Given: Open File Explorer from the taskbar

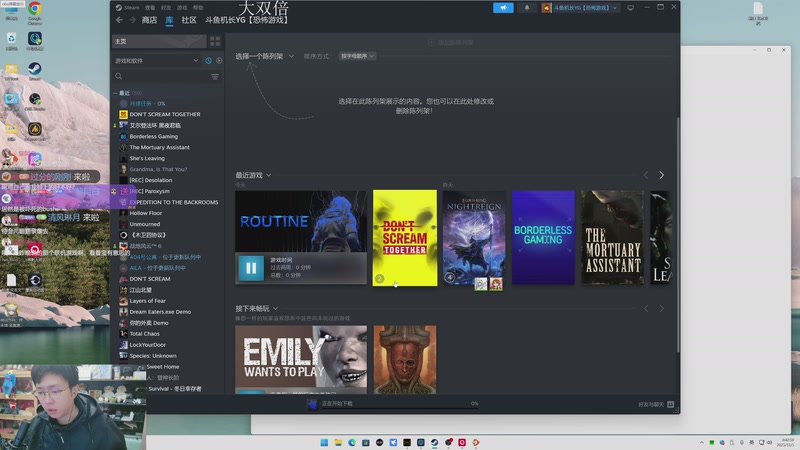Looking at the screenshot, I should point(338,442).
